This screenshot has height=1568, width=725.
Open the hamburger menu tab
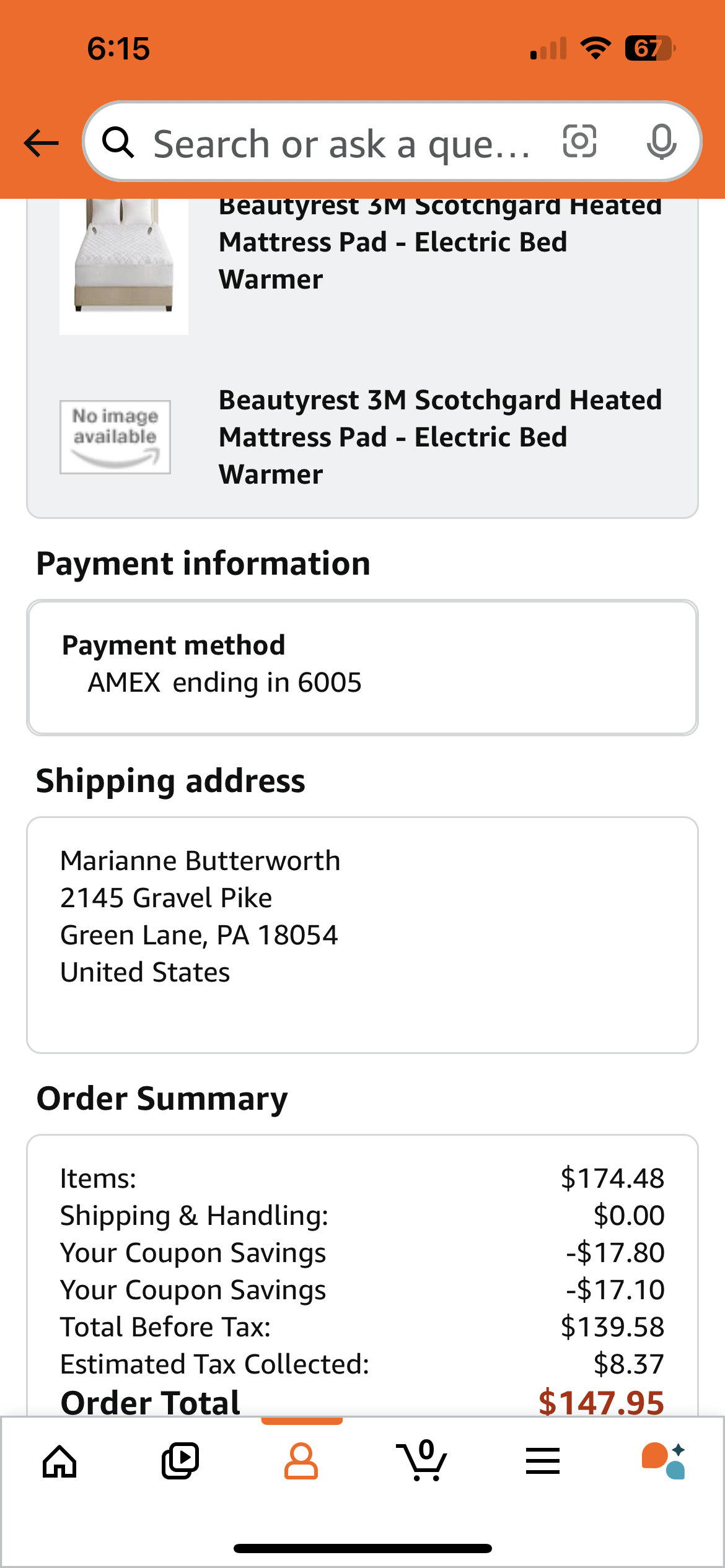coord(543,1461)
